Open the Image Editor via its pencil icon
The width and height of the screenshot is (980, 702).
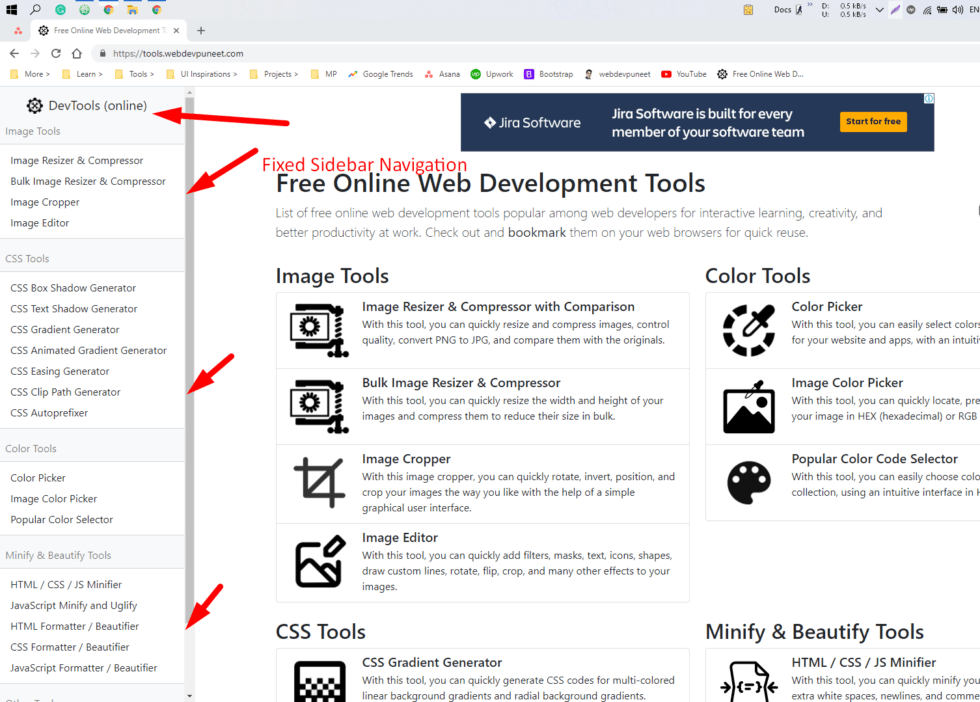pyautogui.click(x=319, y=560)
